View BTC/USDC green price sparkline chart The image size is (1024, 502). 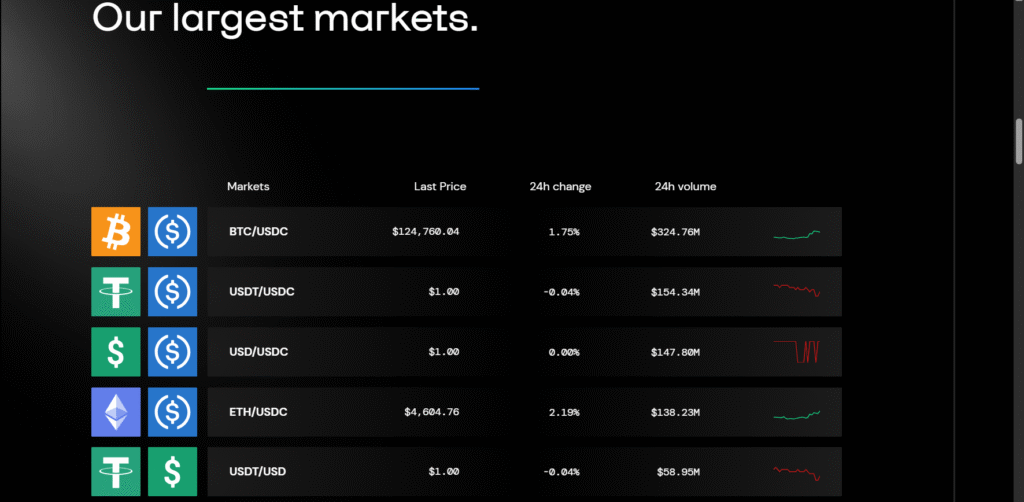click(x=797, y=235)
